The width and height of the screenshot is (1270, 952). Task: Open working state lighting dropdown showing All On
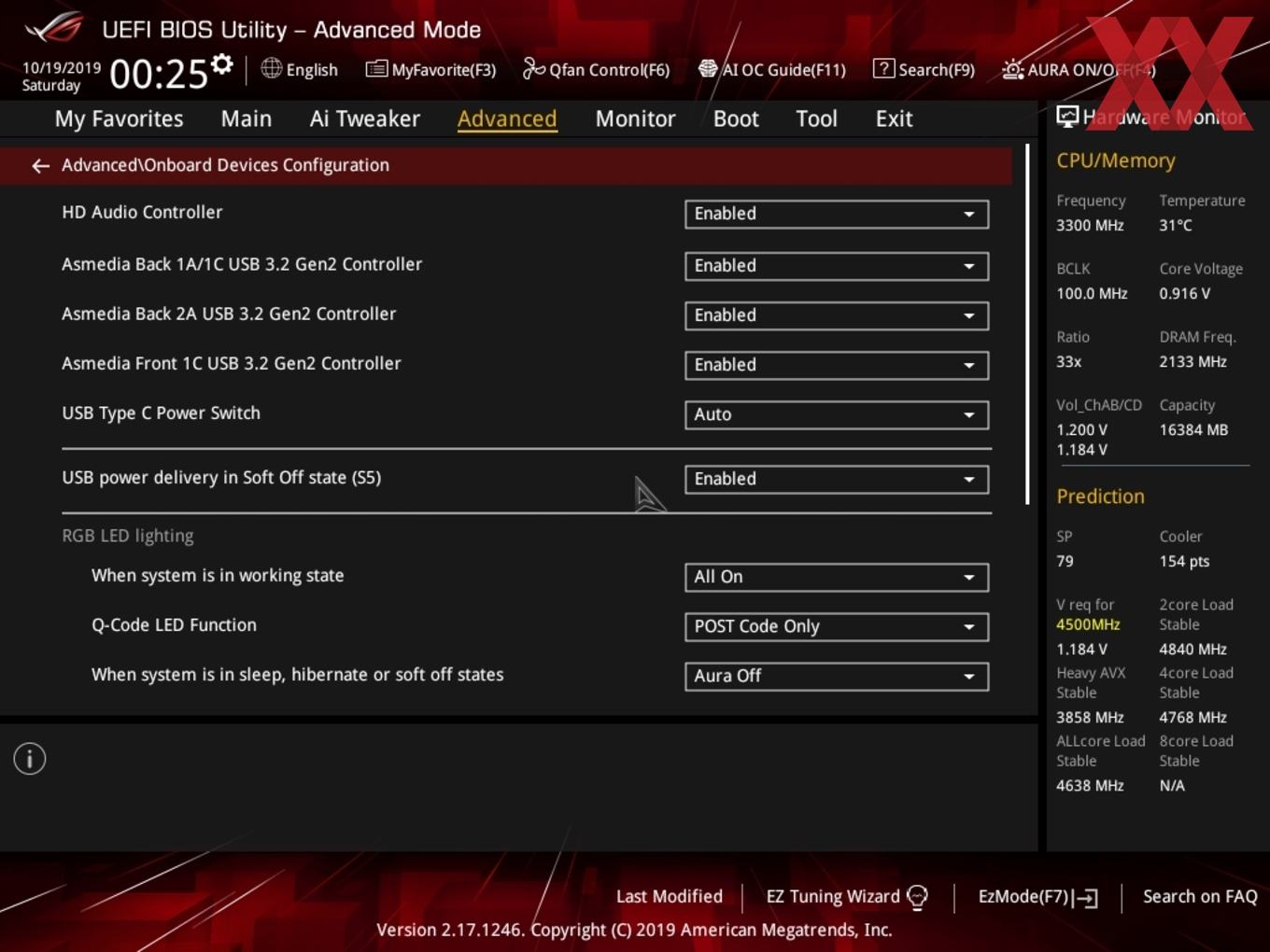pos(837,577)
